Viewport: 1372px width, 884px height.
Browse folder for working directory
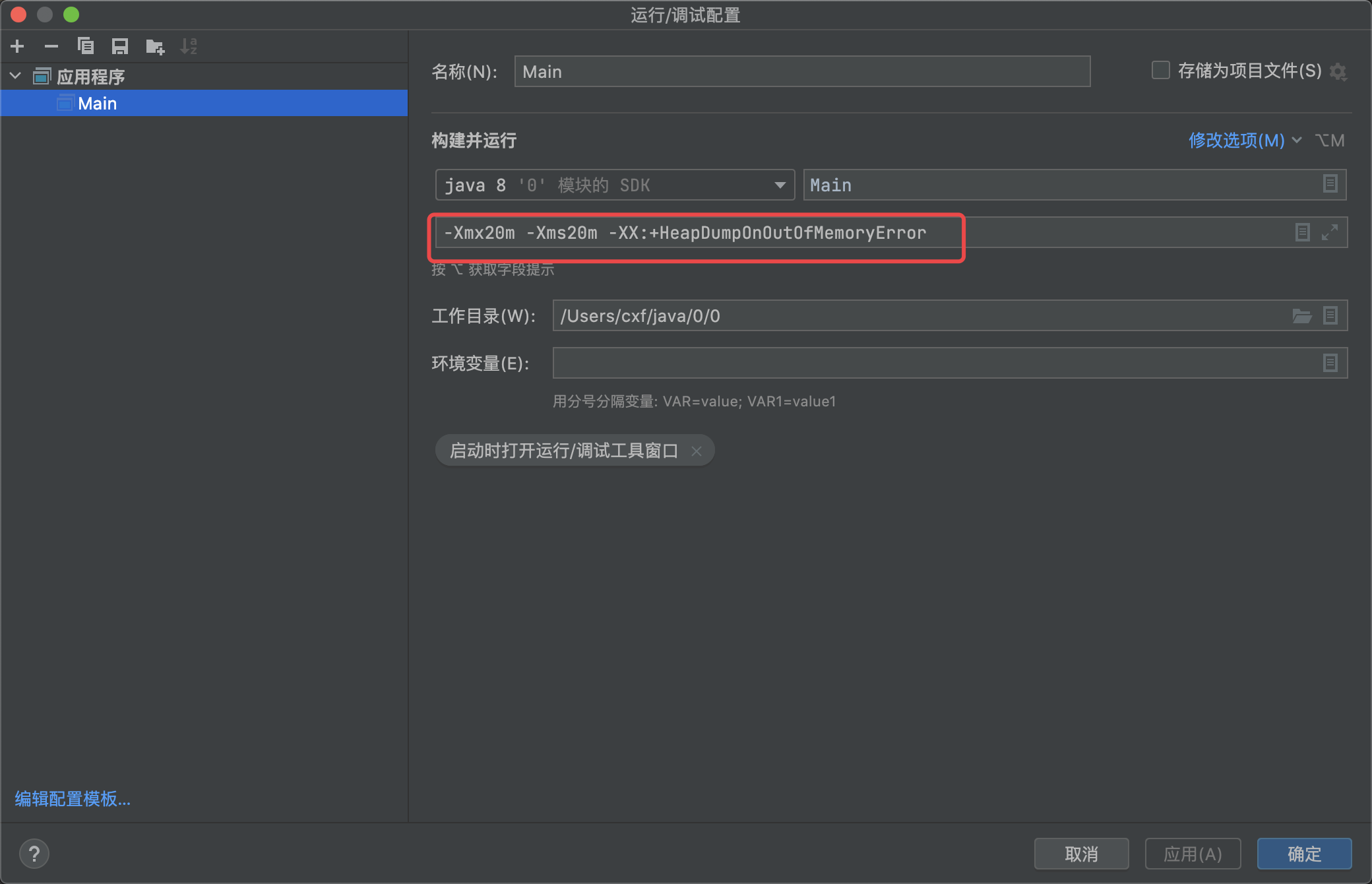point(1302,316)
